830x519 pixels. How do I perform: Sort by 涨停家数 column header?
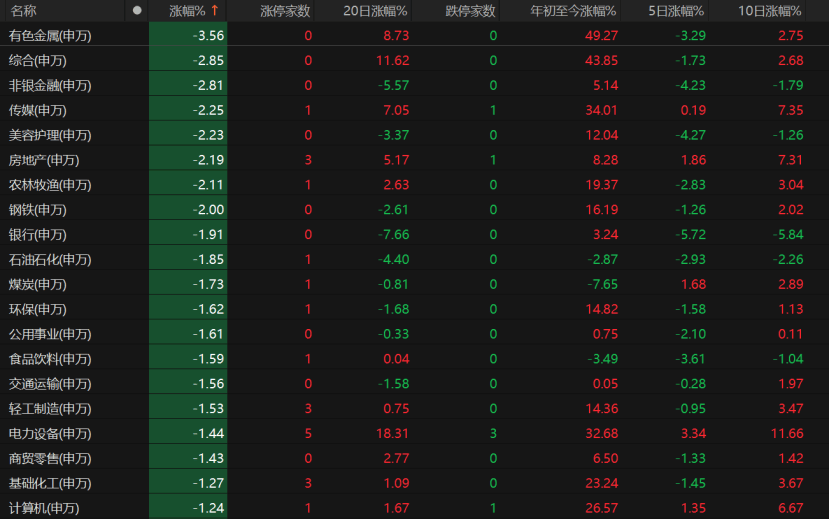[x=285, y=11]
